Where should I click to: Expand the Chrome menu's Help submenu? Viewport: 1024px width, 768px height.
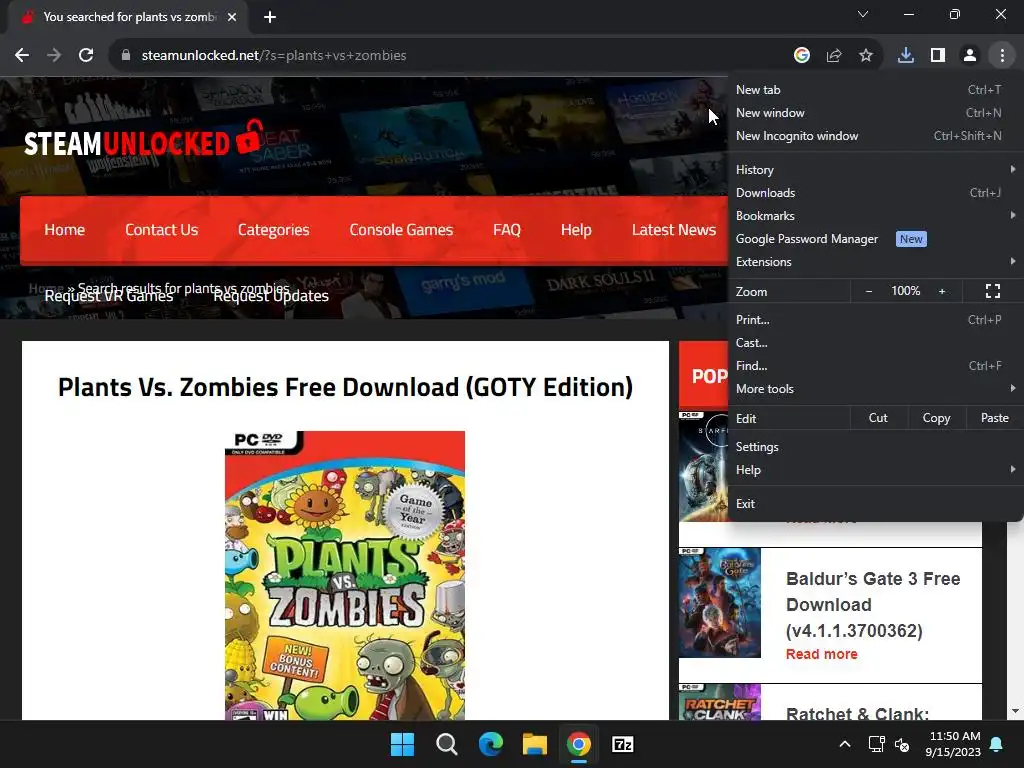click(875, 470)
